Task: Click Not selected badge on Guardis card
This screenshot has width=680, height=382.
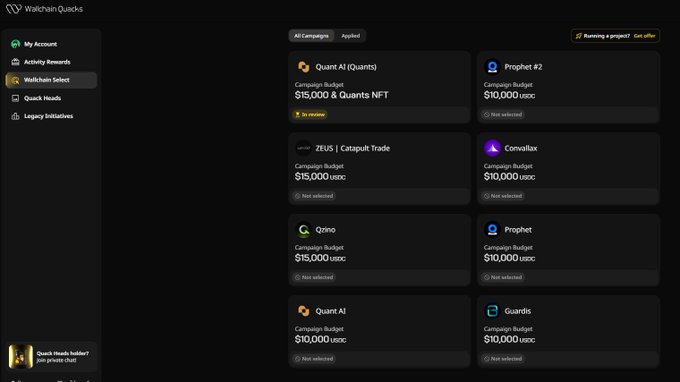Action: click(x=503, y=359)
